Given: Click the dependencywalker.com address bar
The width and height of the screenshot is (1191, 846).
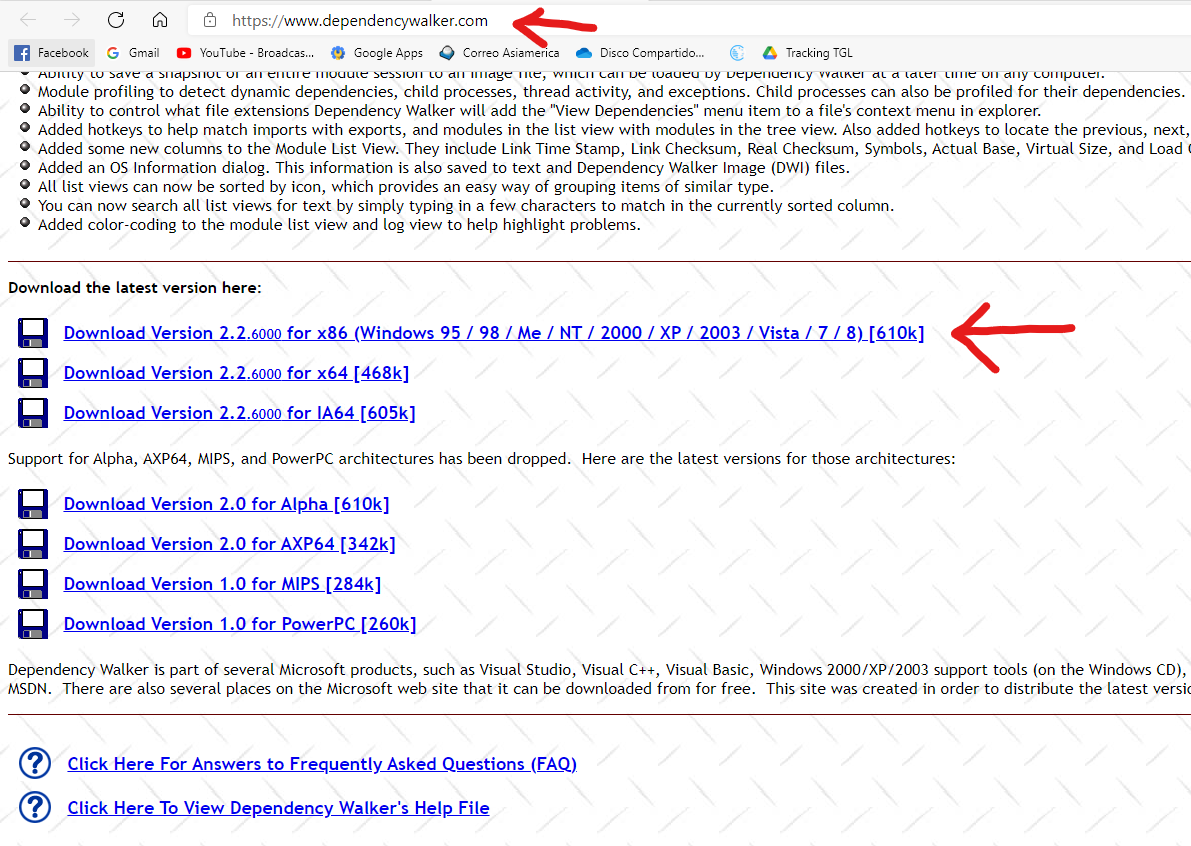Looking at the screenshot, I should [360, 21].
